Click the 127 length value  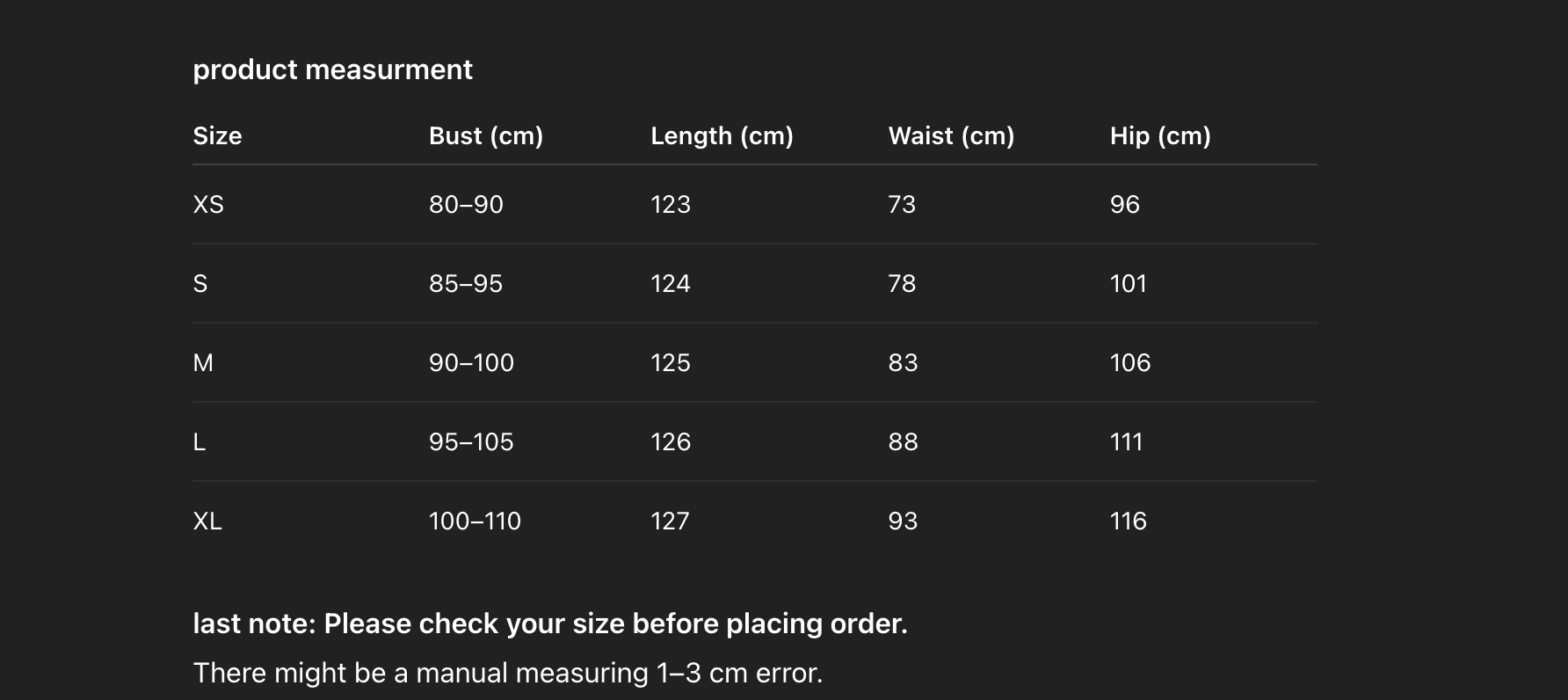click(670, 521)
